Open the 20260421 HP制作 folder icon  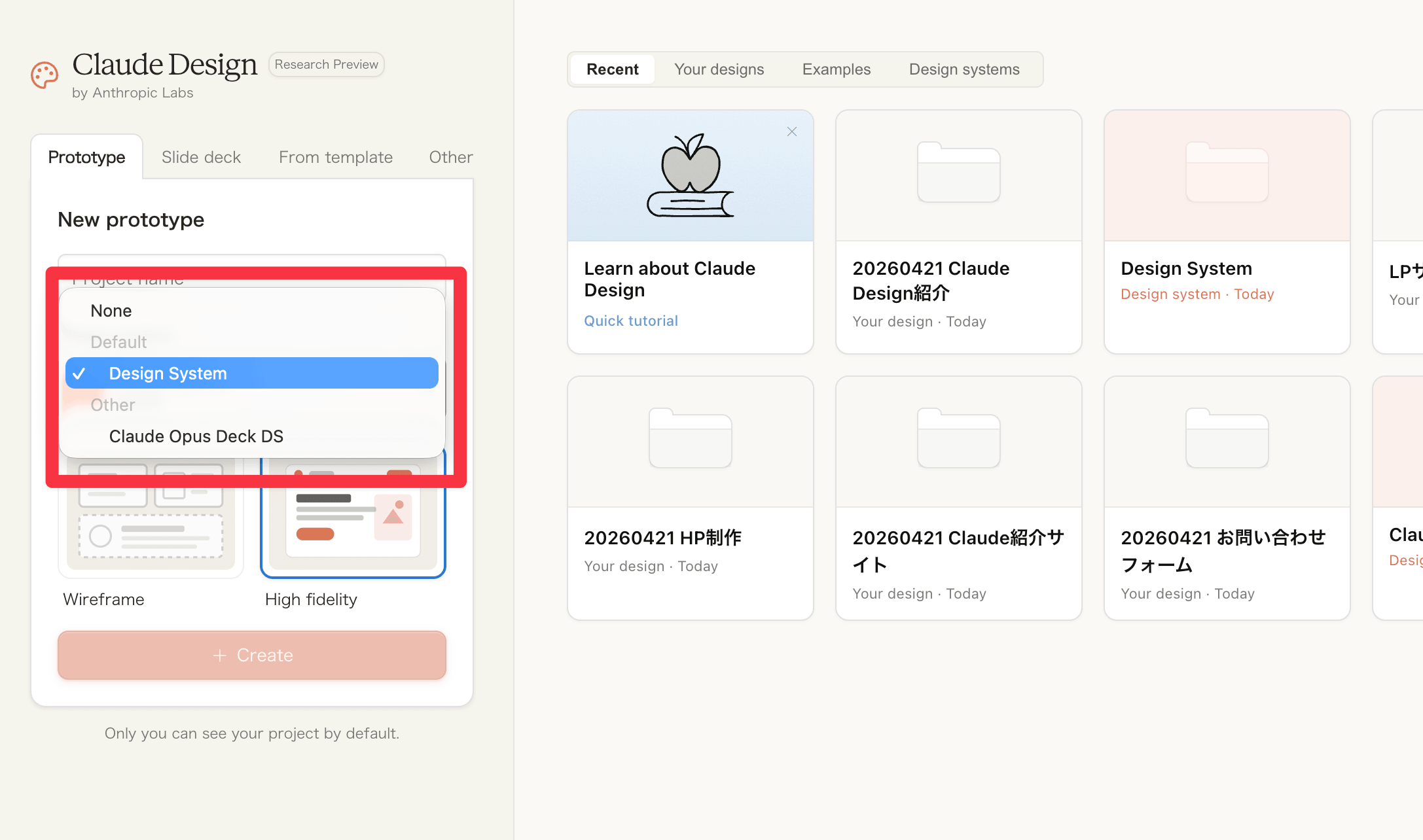coord(690,438)
